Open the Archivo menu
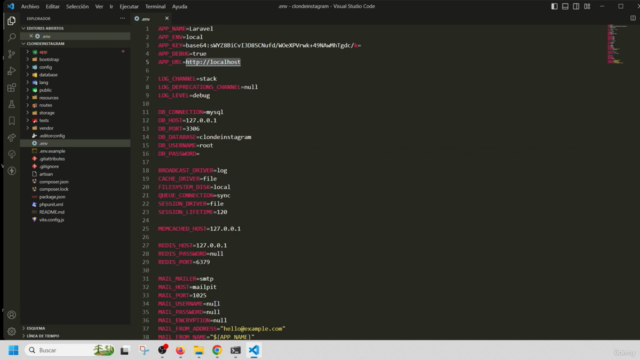 (x=30, y=7)
